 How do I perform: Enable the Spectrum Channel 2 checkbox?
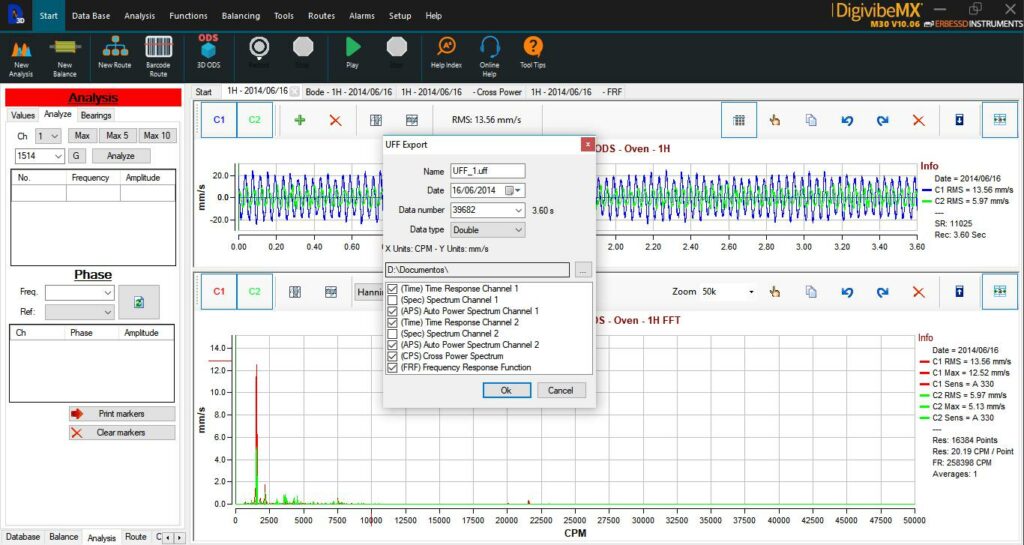[392, 334]
